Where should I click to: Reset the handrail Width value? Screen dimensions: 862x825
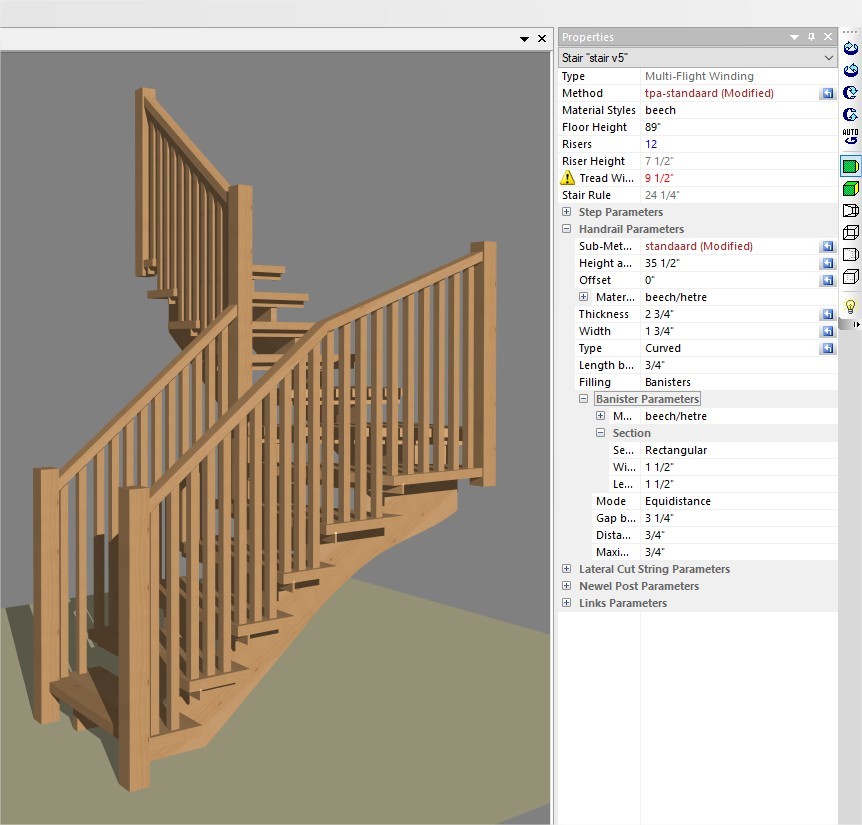coord(827,331)
